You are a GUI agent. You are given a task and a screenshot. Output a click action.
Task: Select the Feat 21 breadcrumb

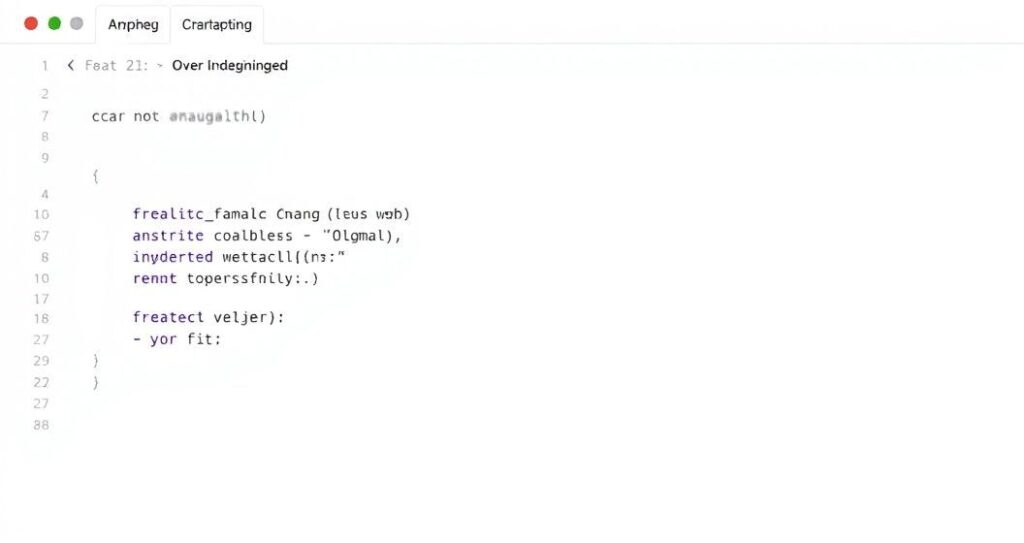tap(116, 66)
